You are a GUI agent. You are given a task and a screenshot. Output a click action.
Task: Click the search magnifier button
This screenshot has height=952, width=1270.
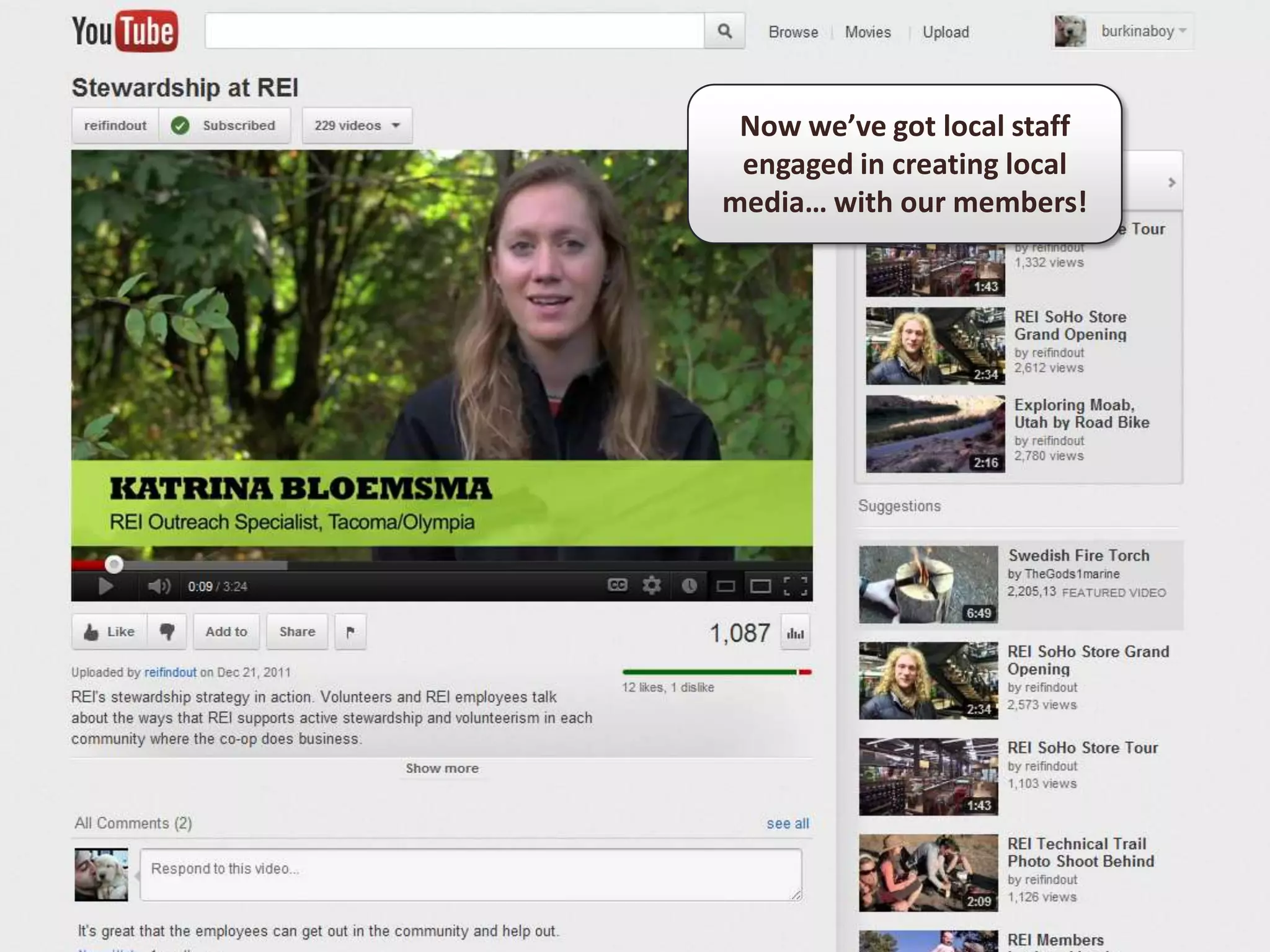724,31
